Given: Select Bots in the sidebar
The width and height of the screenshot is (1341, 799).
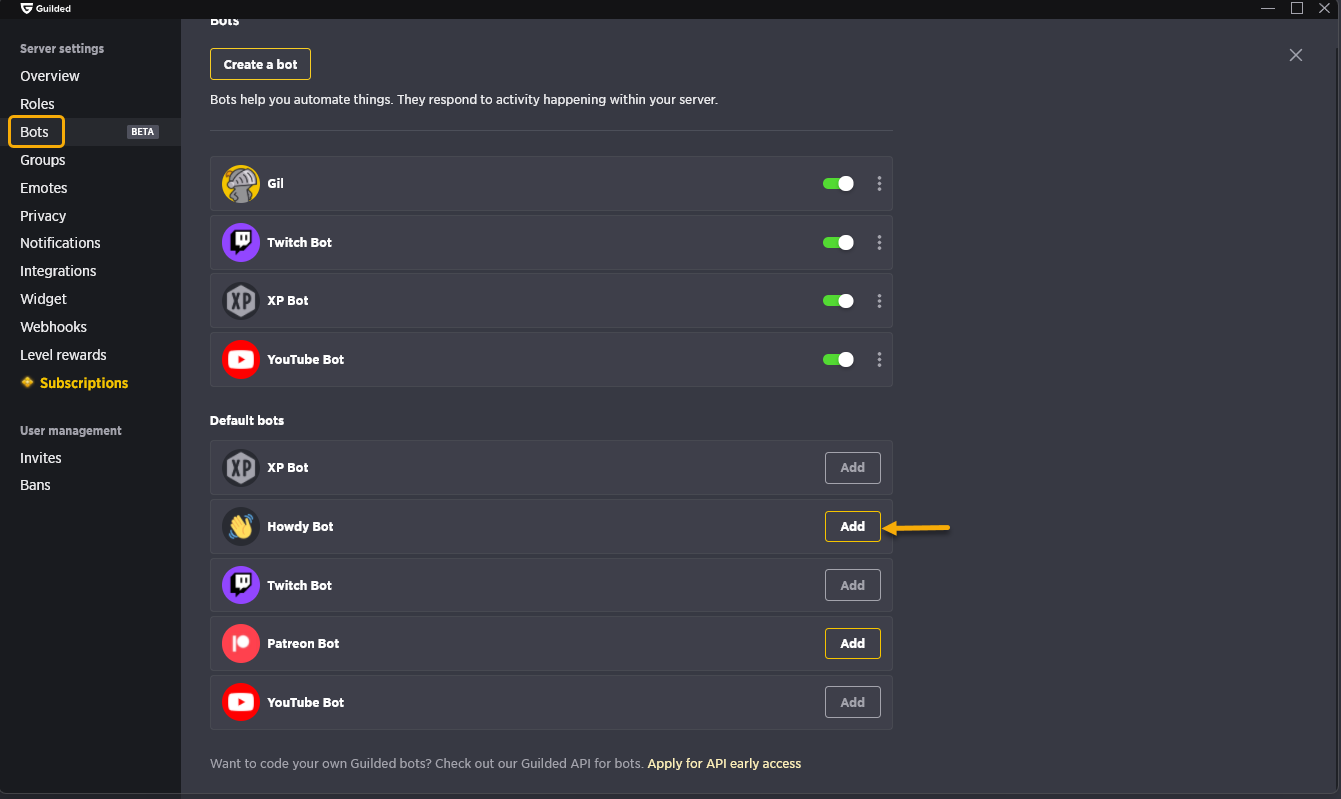Looking at the screenshot, I should 36,132.
